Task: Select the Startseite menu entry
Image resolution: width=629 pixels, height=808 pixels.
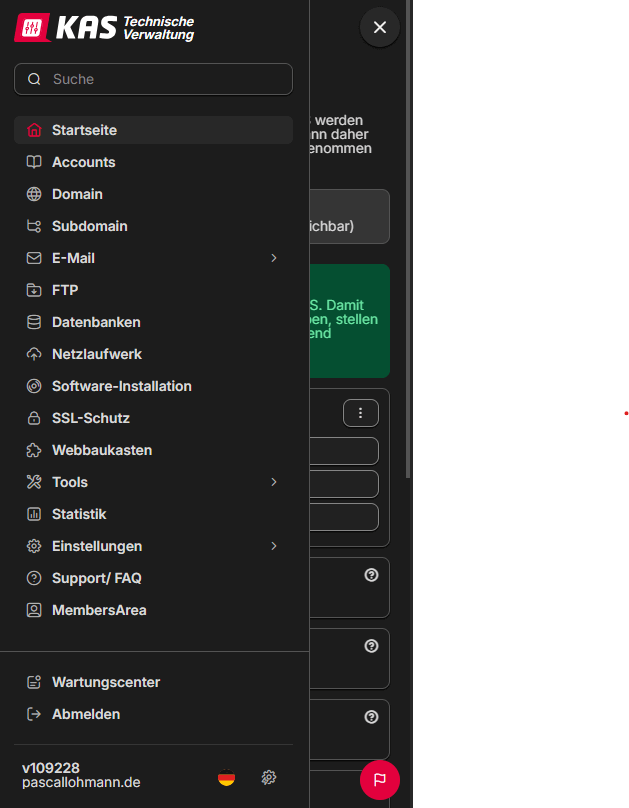Action: 154,130
